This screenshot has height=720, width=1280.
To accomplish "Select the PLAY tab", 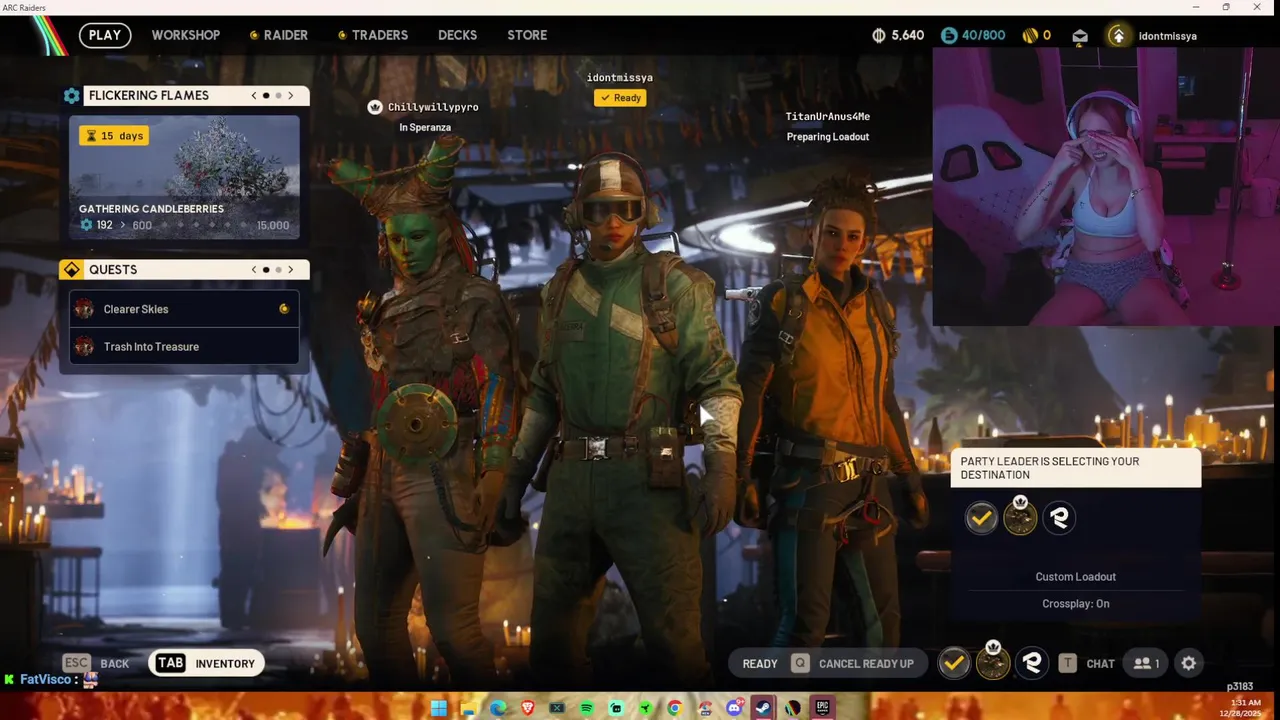I will (x=104, y=35).
